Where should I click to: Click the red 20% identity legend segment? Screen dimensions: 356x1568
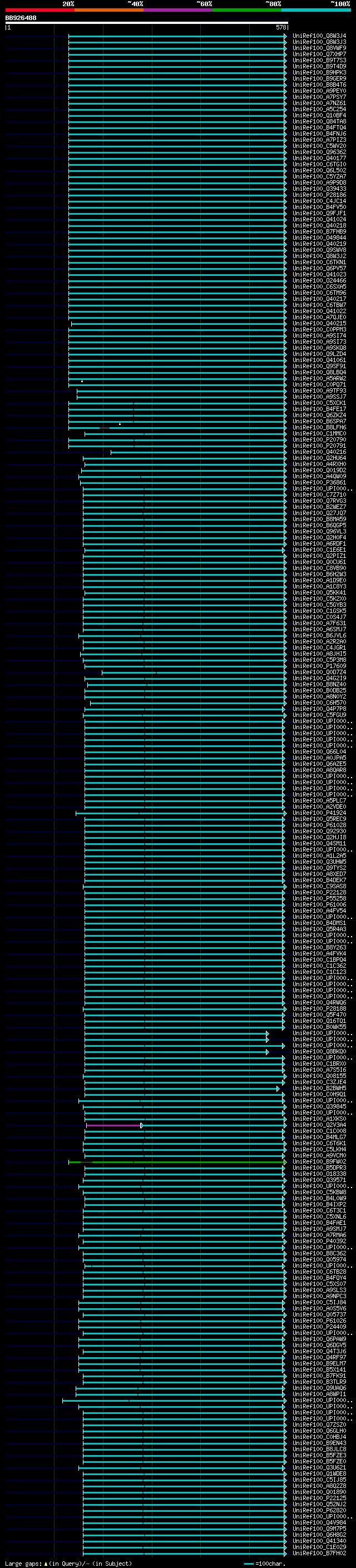coord(39,10)
